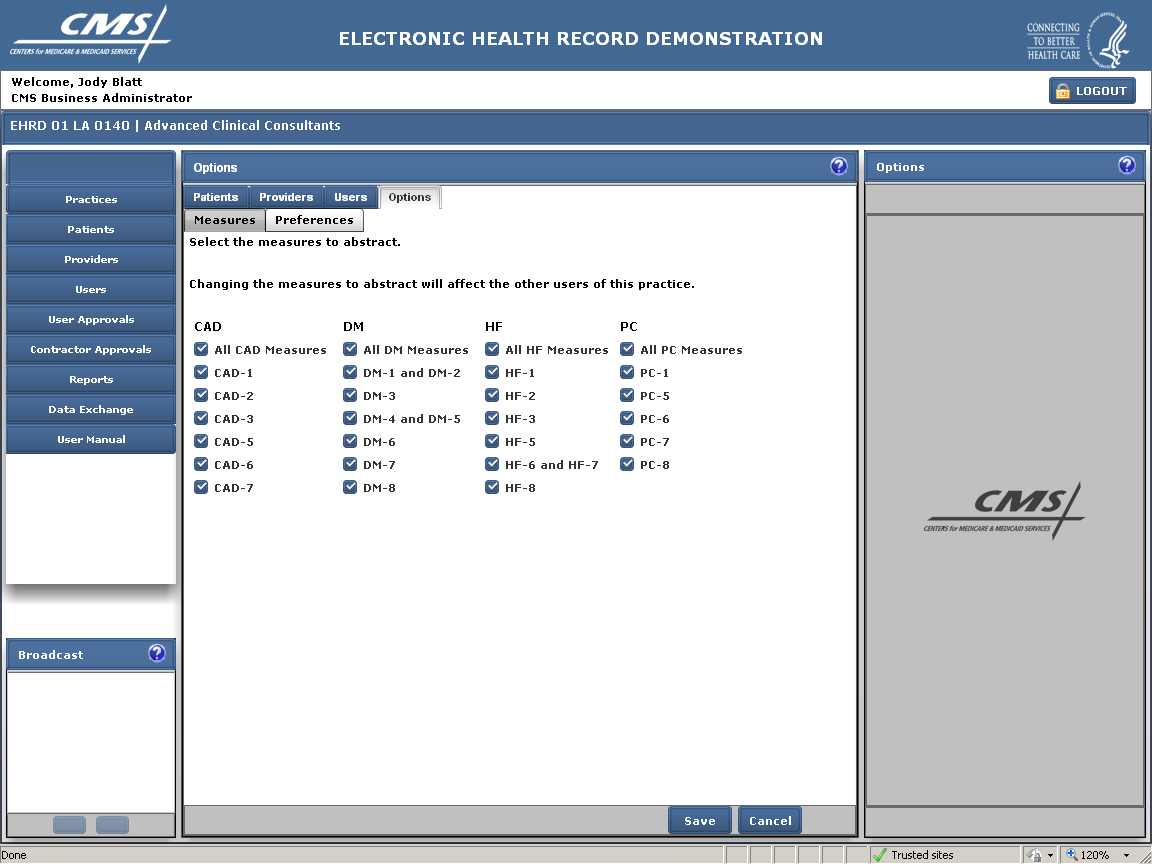Save the selected measures
This screenshot has height=864, width=1152.
point(699,821)
